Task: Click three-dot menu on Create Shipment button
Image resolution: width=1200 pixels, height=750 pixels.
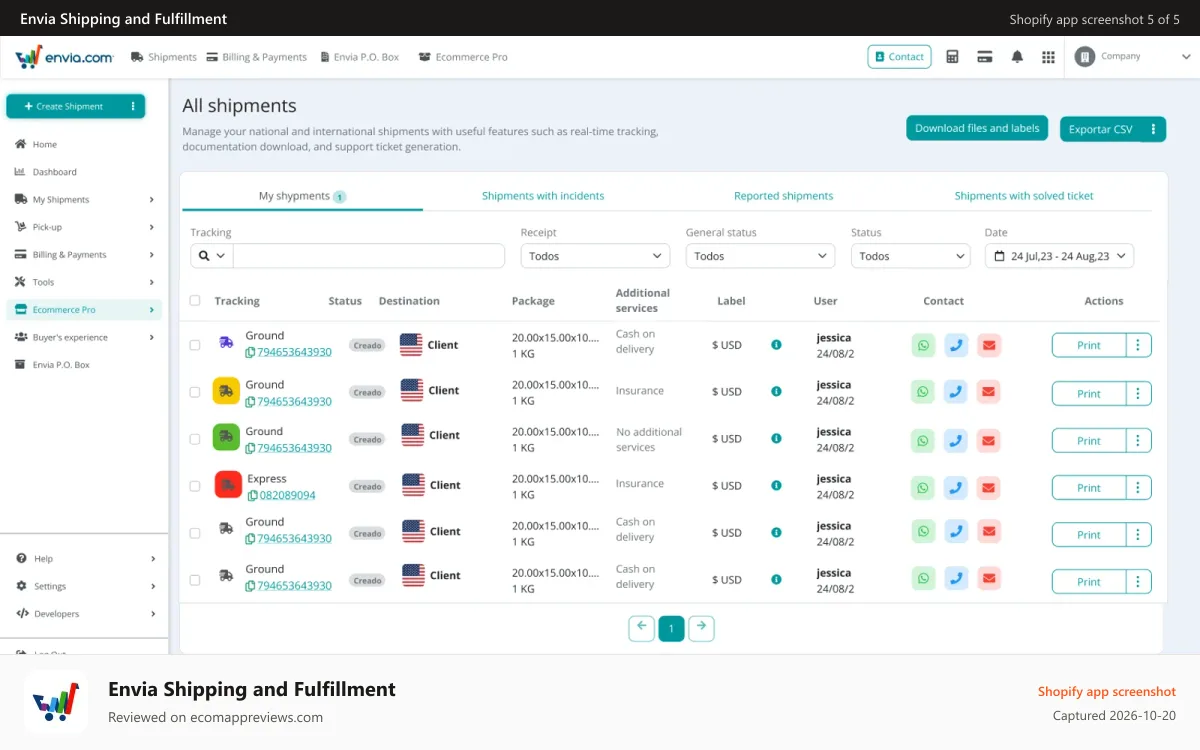Action: tap(133, 106)
